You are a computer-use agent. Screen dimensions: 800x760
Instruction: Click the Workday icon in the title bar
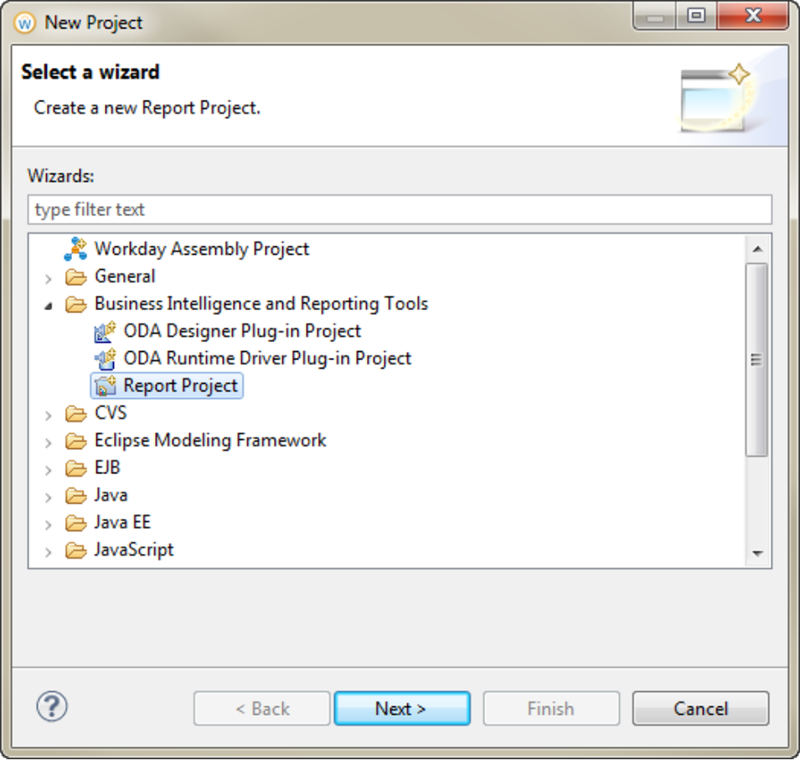pyautogui.click(x=24, y=23)
